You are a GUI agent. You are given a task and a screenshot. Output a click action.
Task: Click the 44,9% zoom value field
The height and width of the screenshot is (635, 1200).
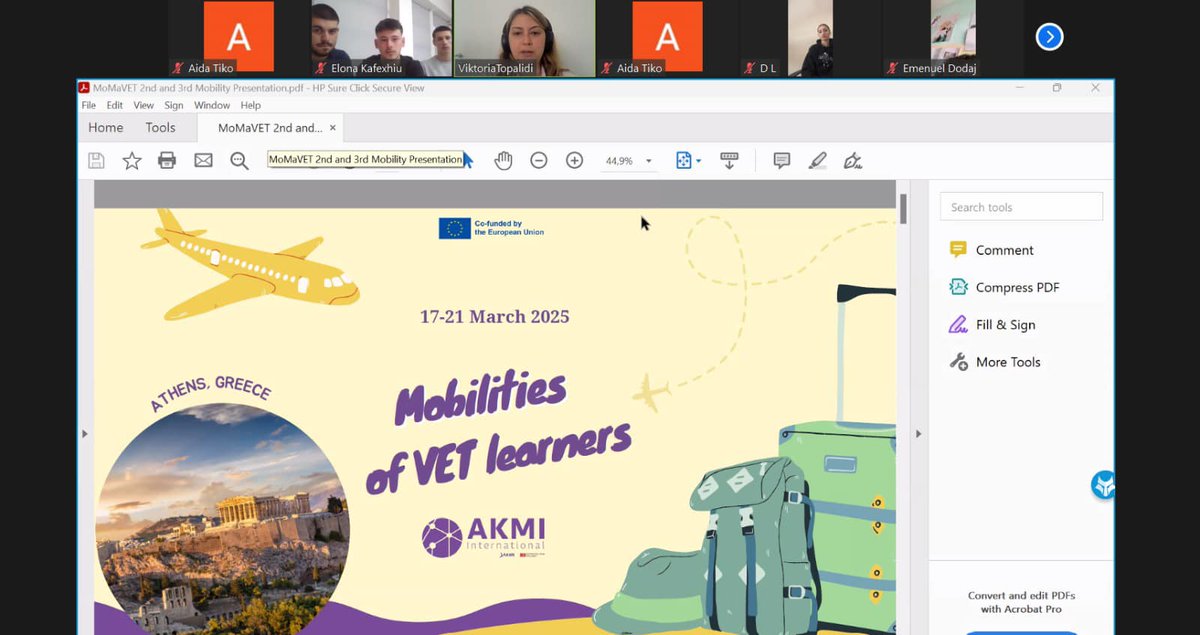pyautogui.click(x=620, y=161)
